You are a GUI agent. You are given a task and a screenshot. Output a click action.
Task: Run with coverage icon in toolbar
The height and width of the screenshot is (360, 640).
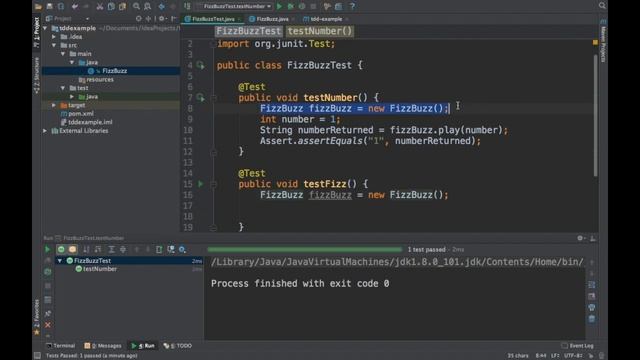click(302, 6)
